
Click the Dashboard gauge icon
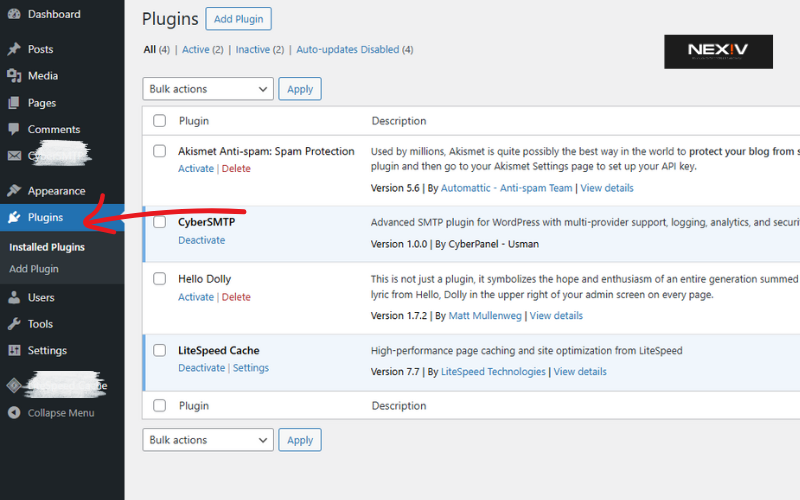pos(14,14)
